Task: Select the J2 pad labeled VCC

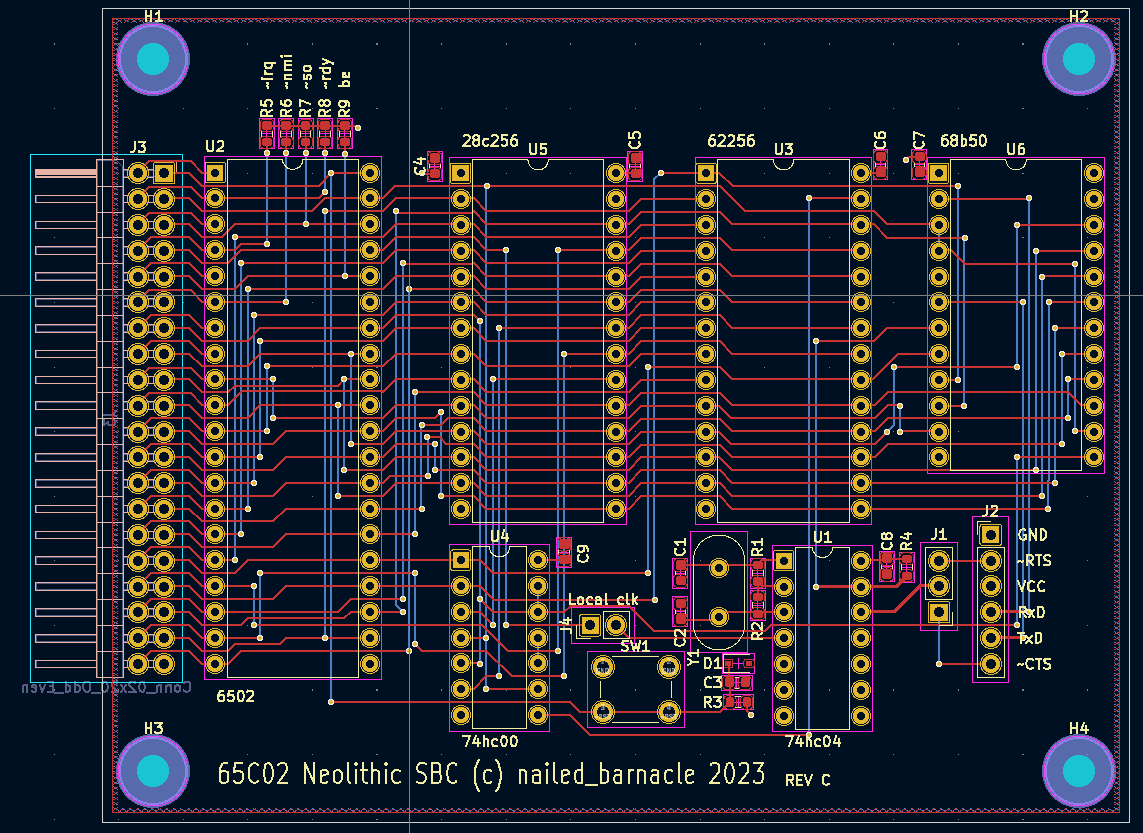Action: coord(991,586)
